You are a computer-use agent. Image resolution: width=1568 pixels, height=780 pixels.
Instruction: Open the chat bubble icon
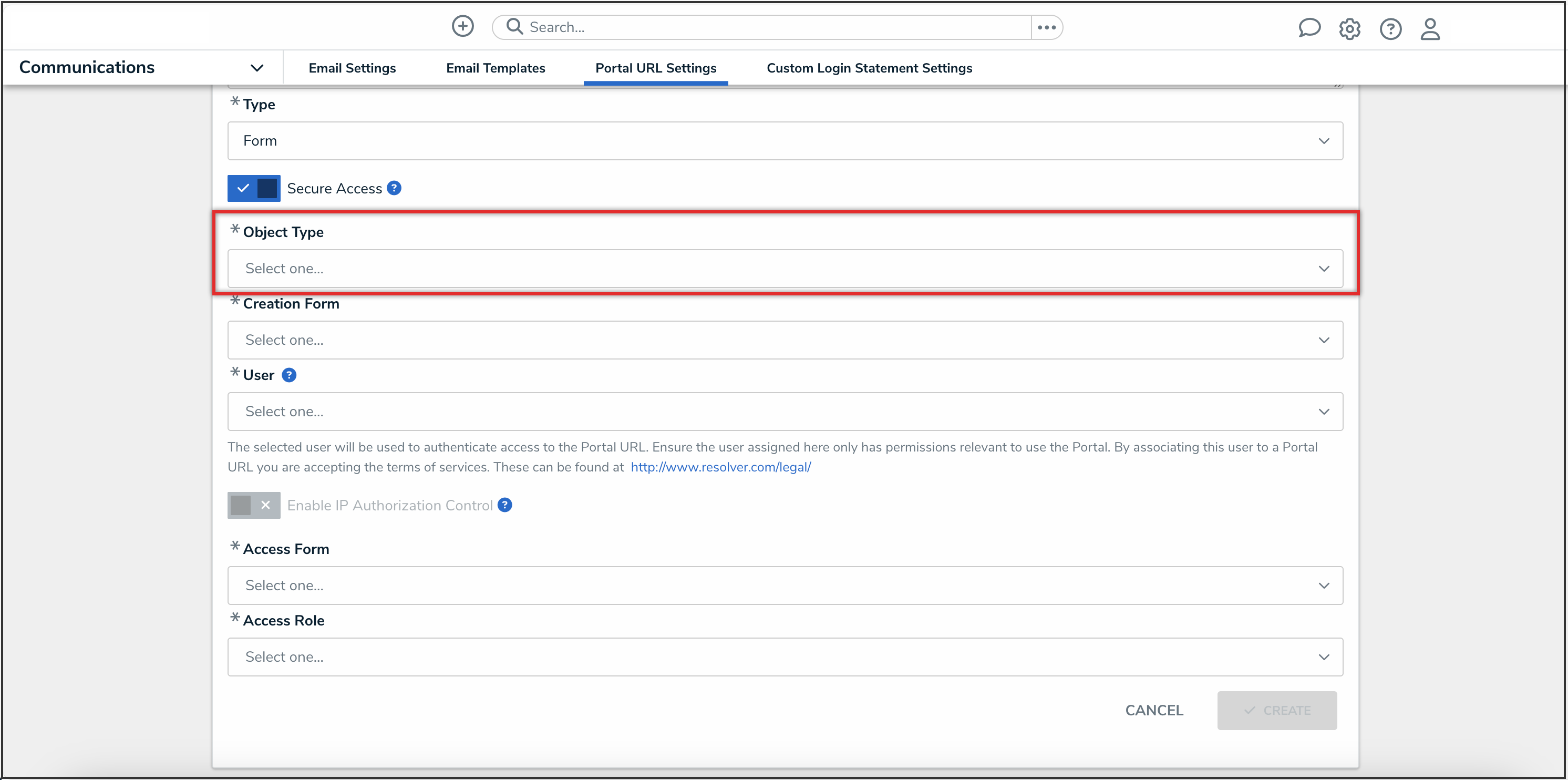click(x=1309, y=28)
